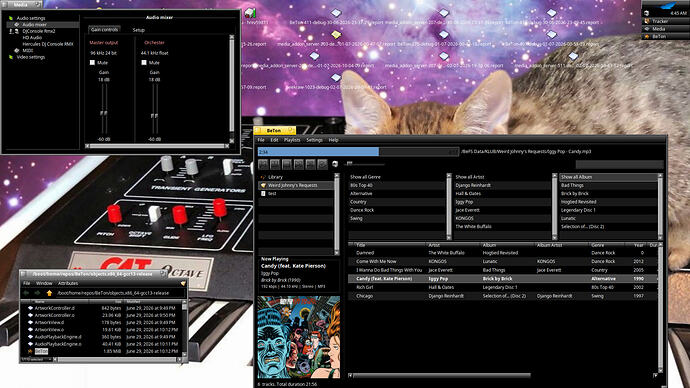
Task: Open the Help menu in BeTon
Action: (334, 140)
